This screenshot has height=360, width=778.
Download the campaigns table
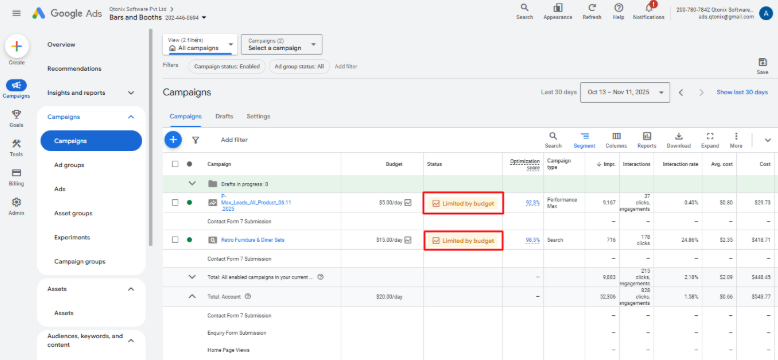coord(679,140)
